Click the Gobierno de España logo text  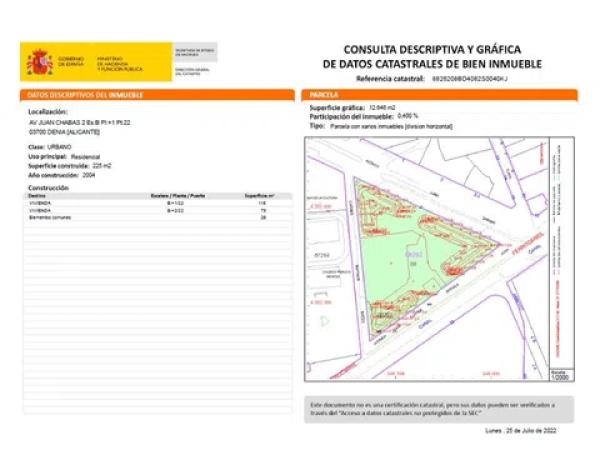tap(71, 62)
